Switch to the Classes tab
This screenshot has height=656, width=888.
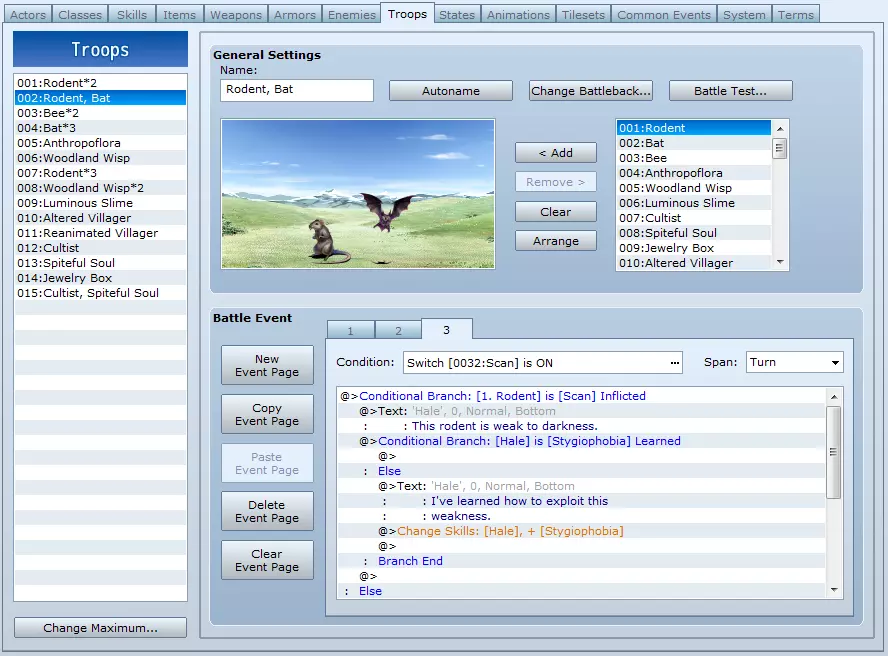pos(80,15)
